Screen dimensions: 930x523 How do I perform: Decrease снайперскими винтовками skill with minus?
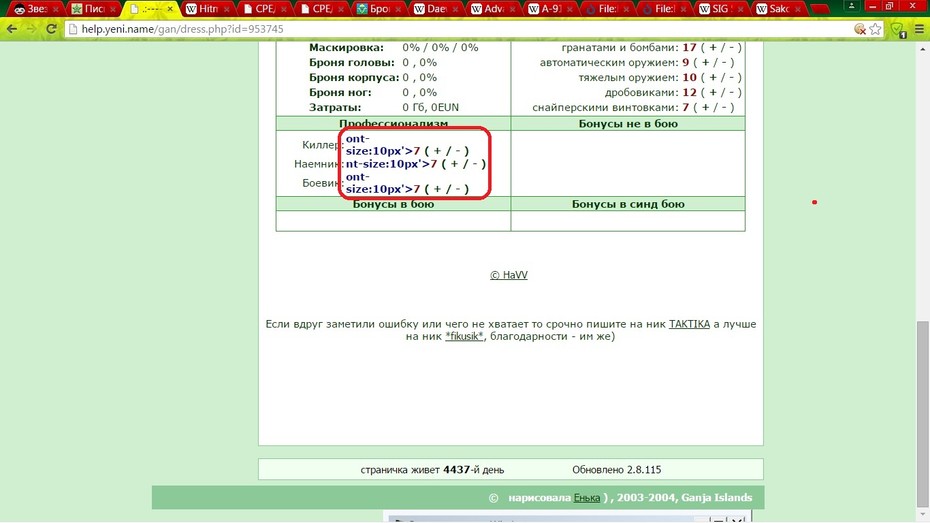[x=723, y=107]
